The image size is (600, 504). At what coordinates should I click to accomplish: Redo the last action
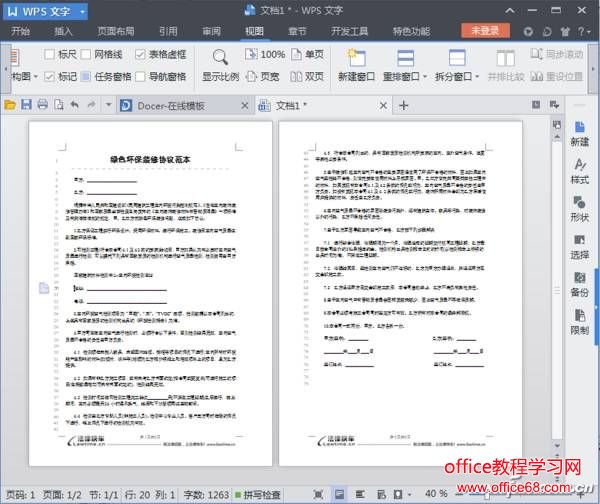point(91,104)
